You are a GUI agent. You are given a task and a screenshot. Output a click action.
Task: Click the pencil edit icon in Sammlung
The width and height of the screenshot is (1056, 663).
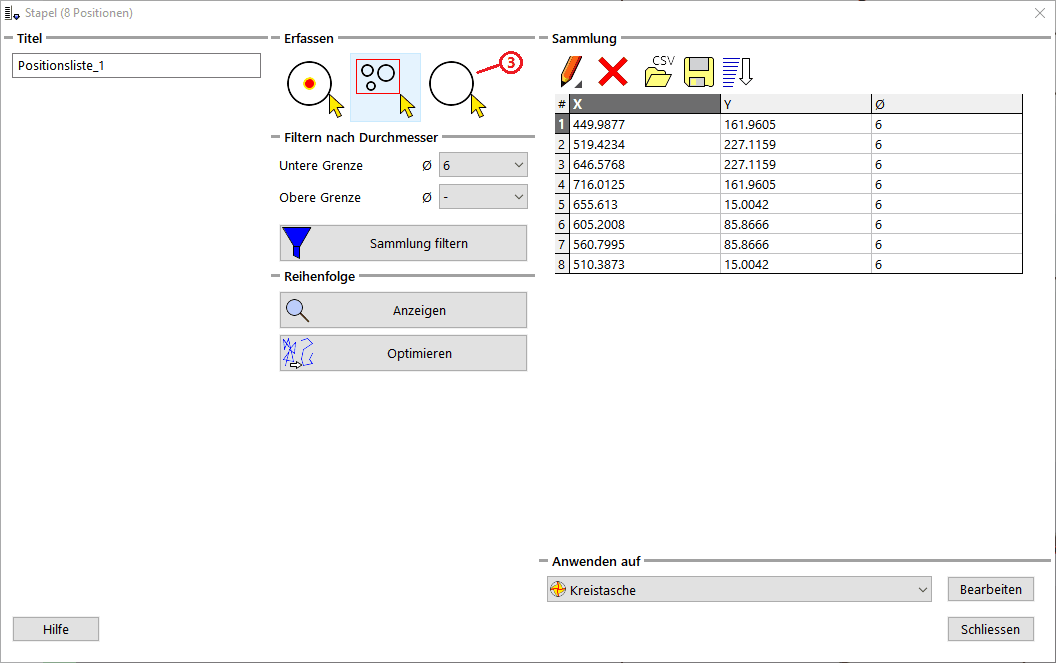[x=570, y=72]
